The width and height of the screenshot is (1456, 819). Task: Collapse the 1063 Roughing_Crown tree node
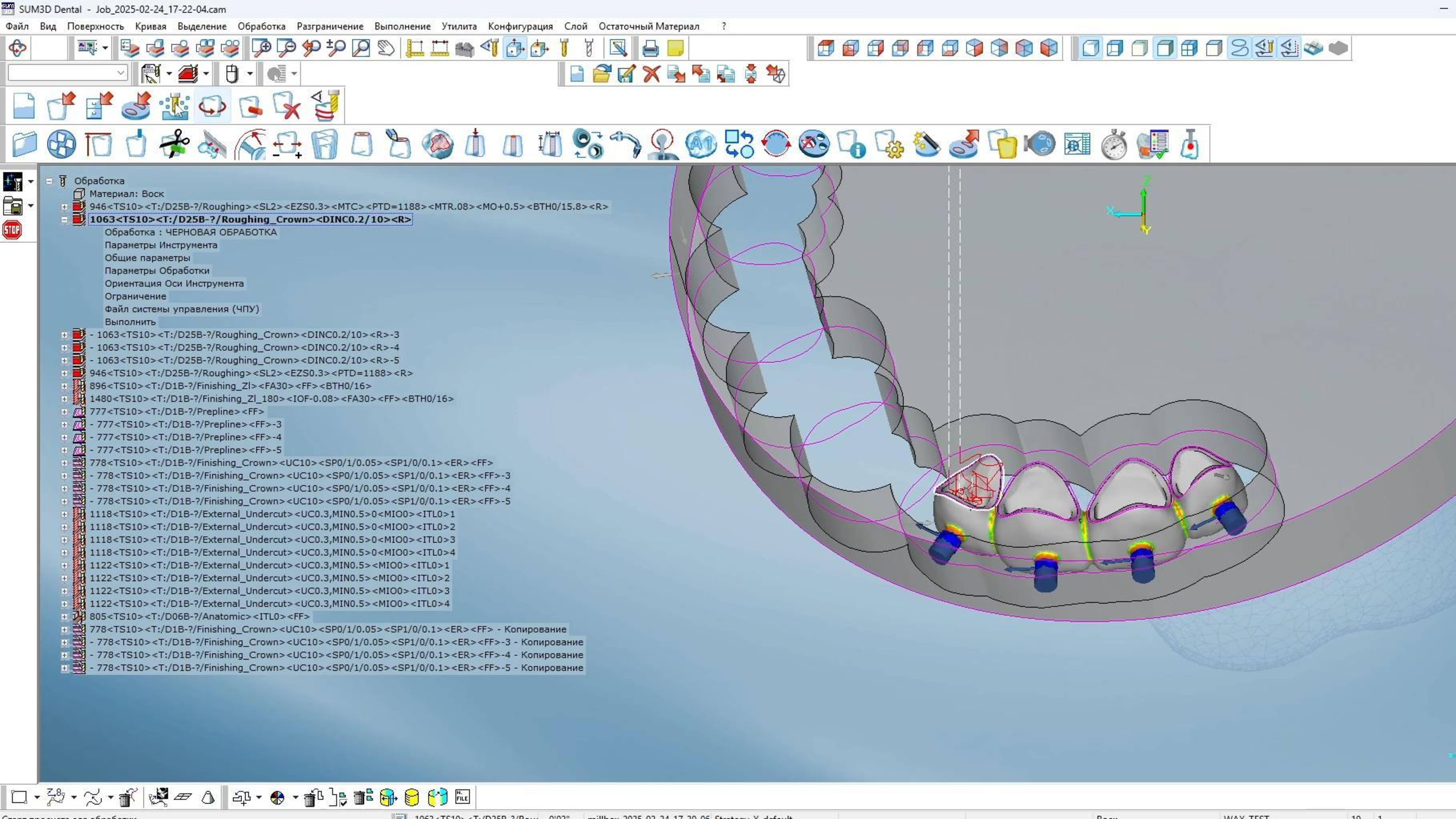[x=65, y=219]
